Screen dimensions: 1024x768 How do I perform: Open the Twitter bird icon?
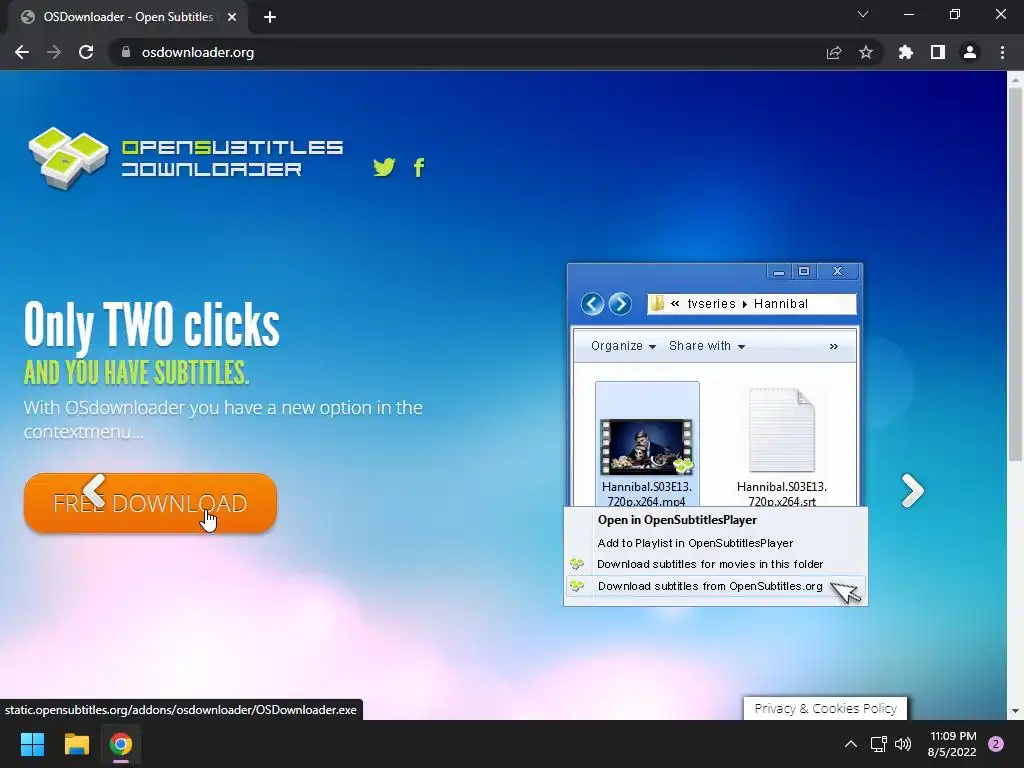coord(384,167)
